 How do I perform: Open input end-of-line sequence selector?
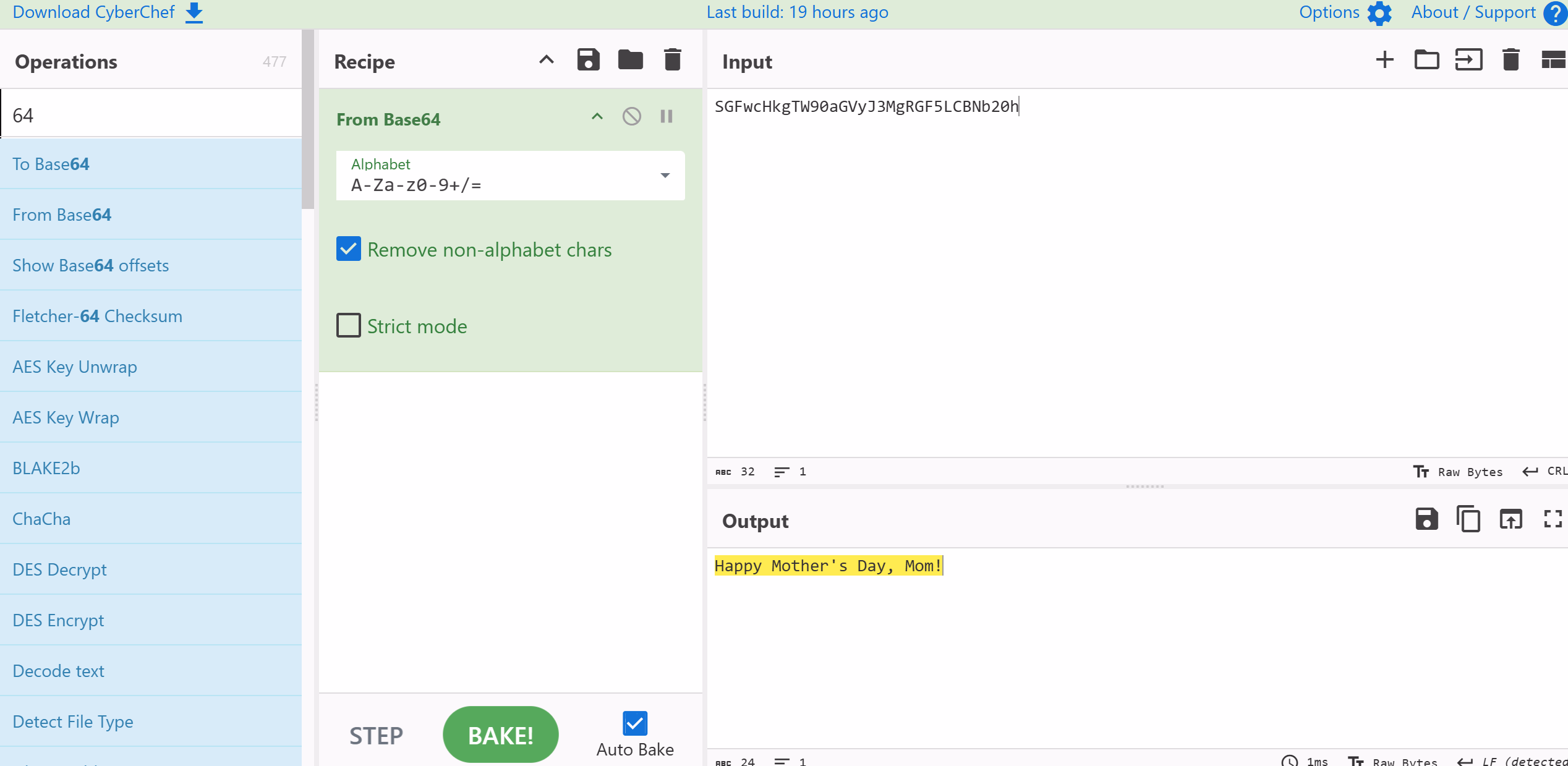(x=1545, y=472)
